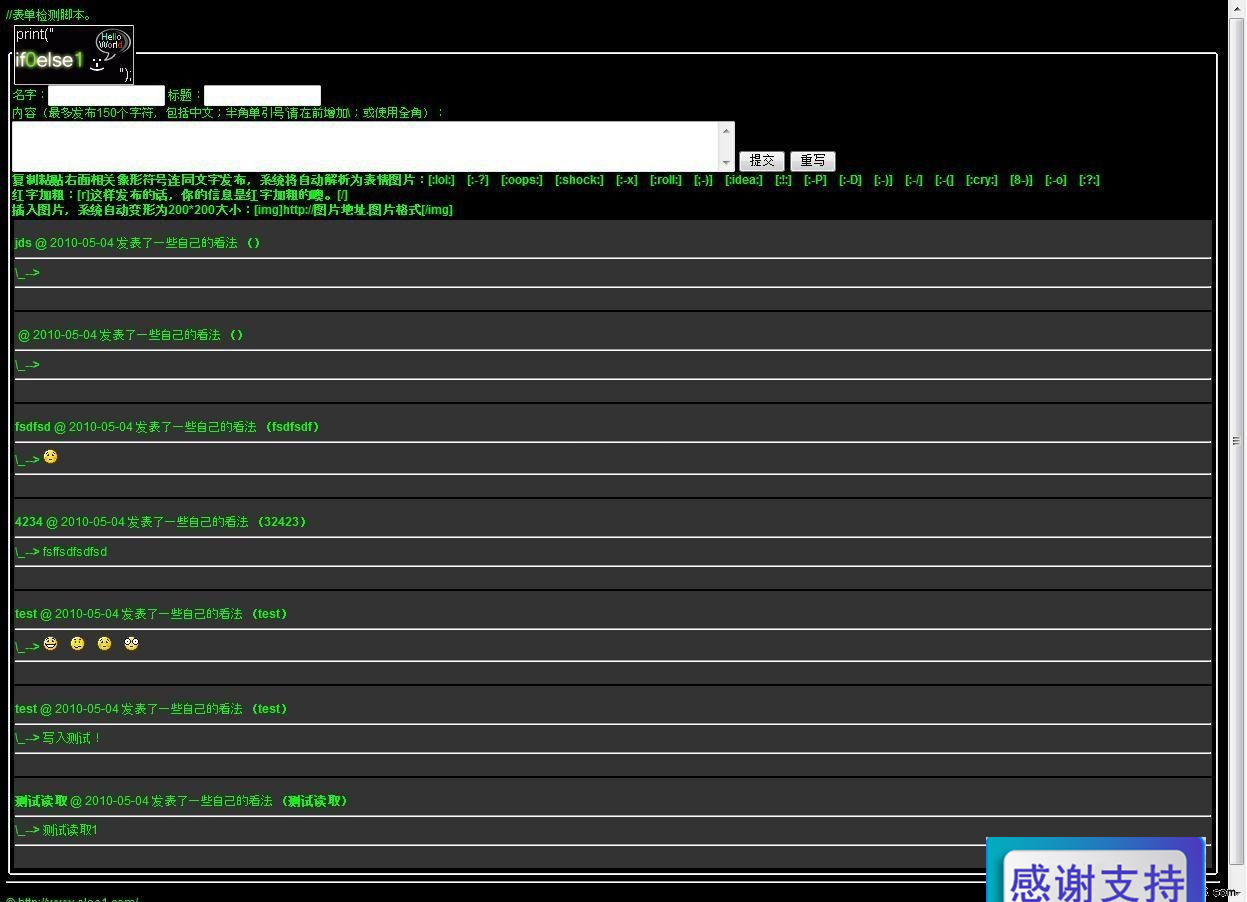The height and width of the screenshot is (902, 1247).
Task: Click the up arrow of the textarea scrollbar
Action: tap(727, 131)
